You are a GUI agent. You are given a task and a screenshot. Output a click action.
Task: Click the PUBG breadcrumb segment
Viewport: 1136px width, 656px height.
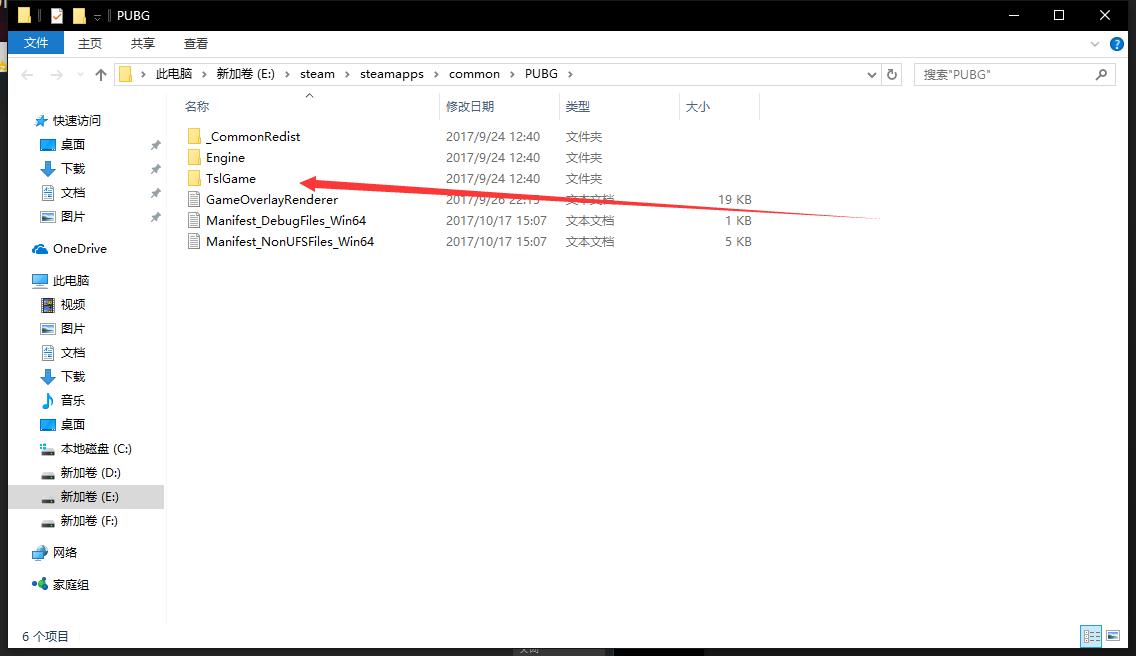[541, 74]
